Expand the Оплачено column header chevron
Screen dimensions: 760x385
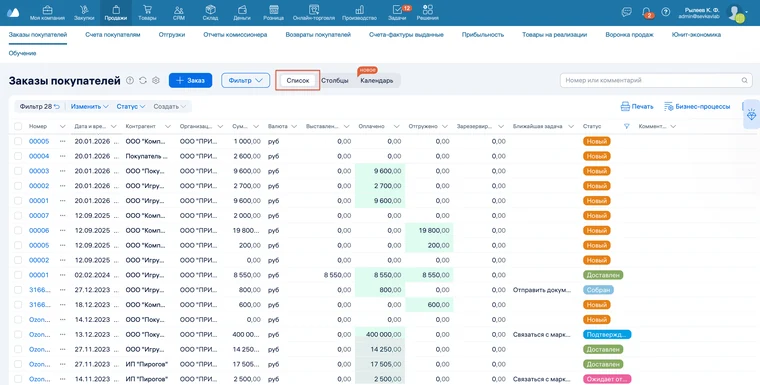click(396, 127)
